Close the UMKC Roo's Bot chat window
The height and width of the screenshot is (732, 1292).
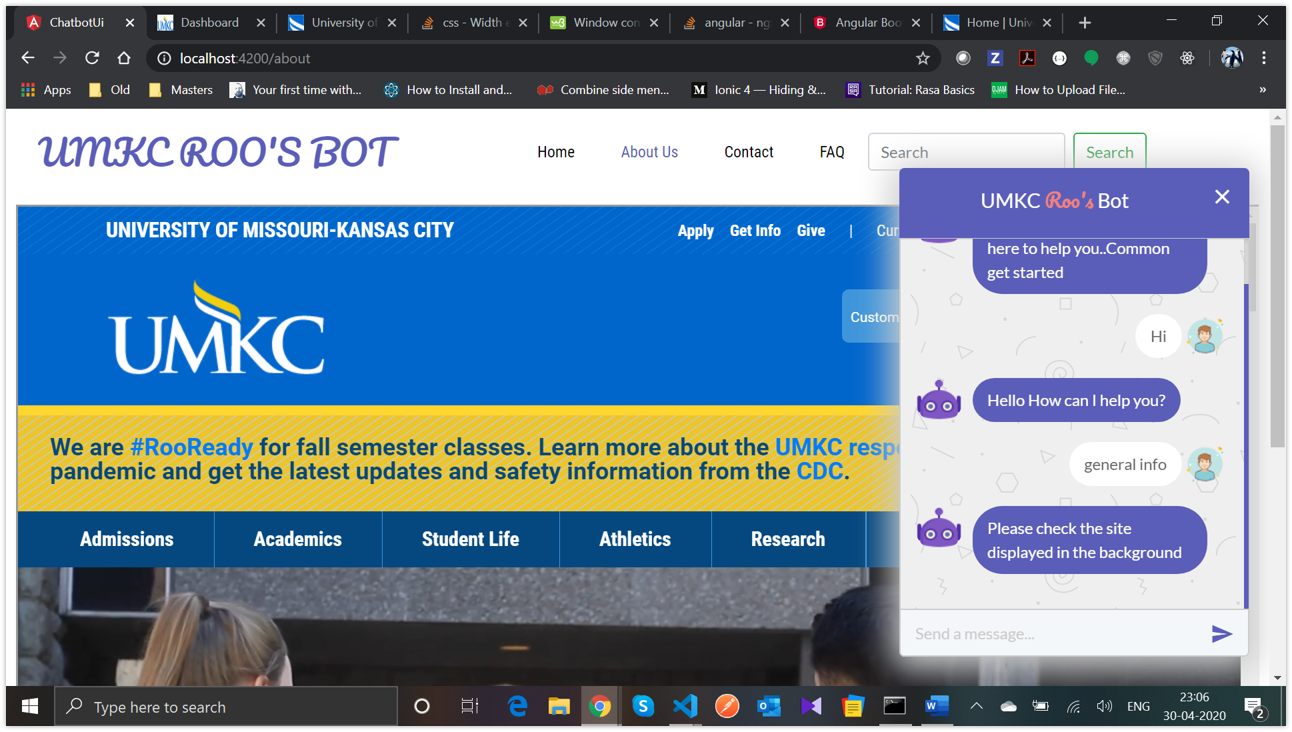(x=1222, y=197)
